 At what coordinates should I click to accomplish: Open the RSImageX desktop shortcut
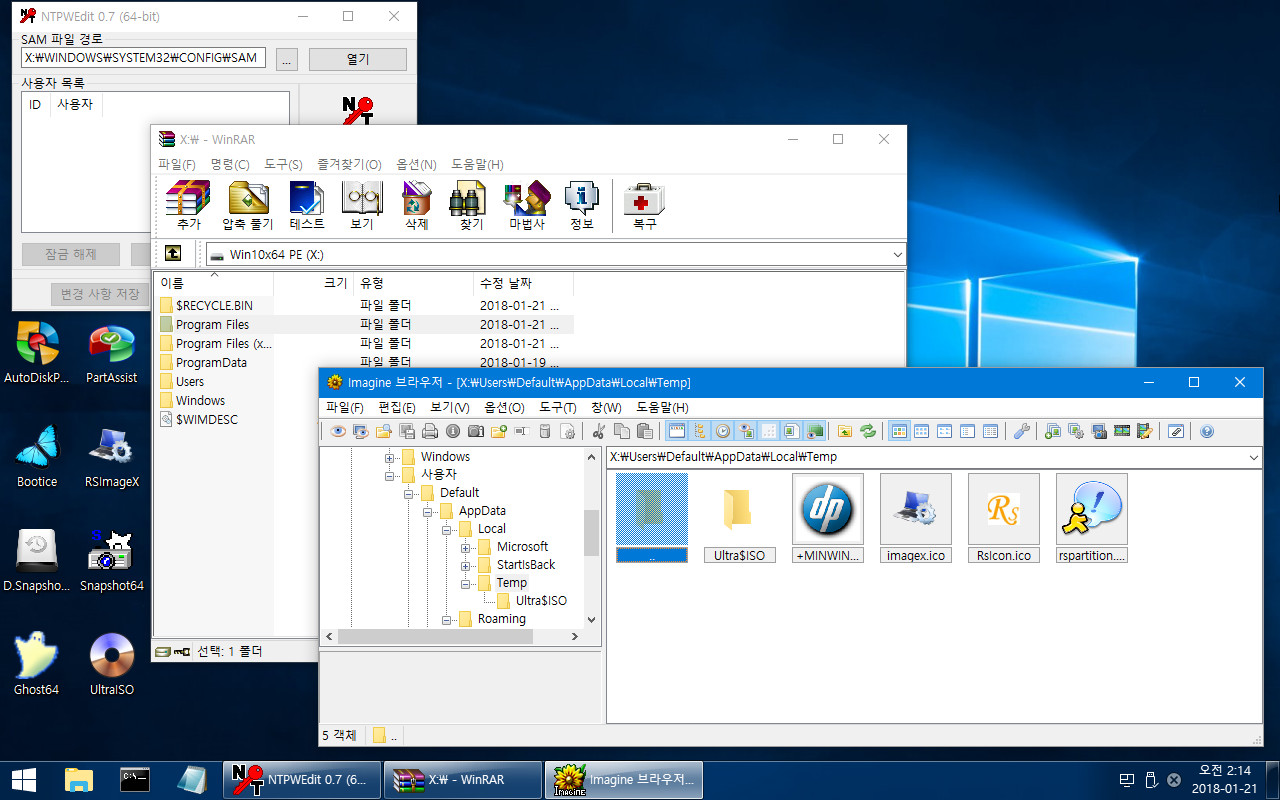[111, 457]
